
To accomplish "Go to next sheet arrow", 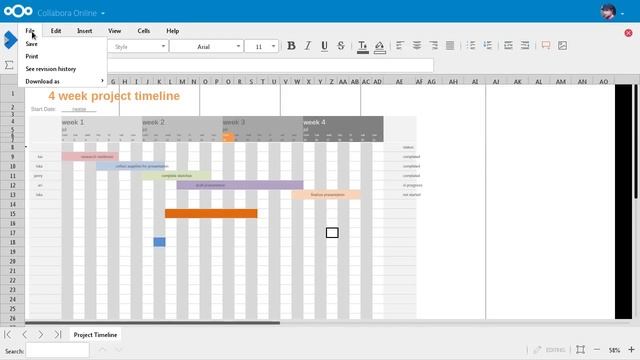I will 40,335.
